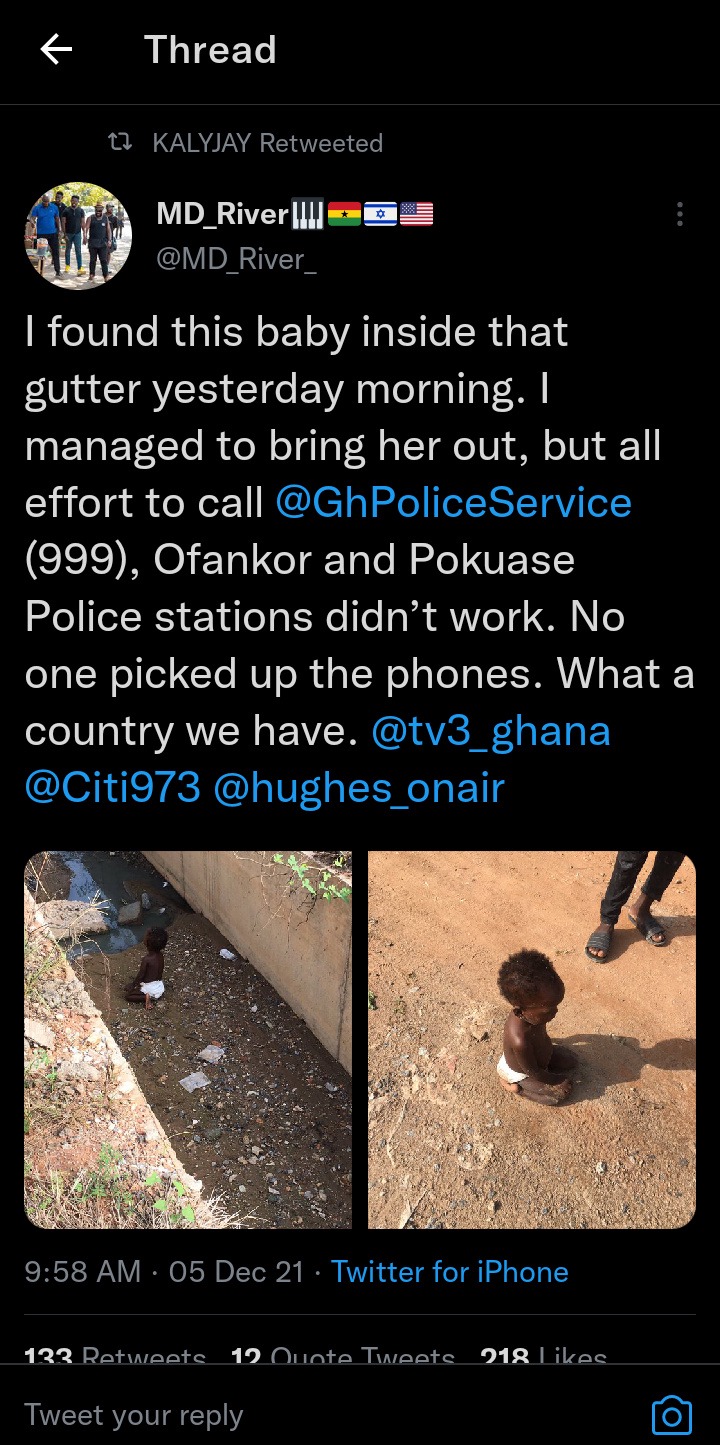Tap the retweet icon beside KALYJAY Retweeted
720x1445 pixels.
(x=120, y=143)
